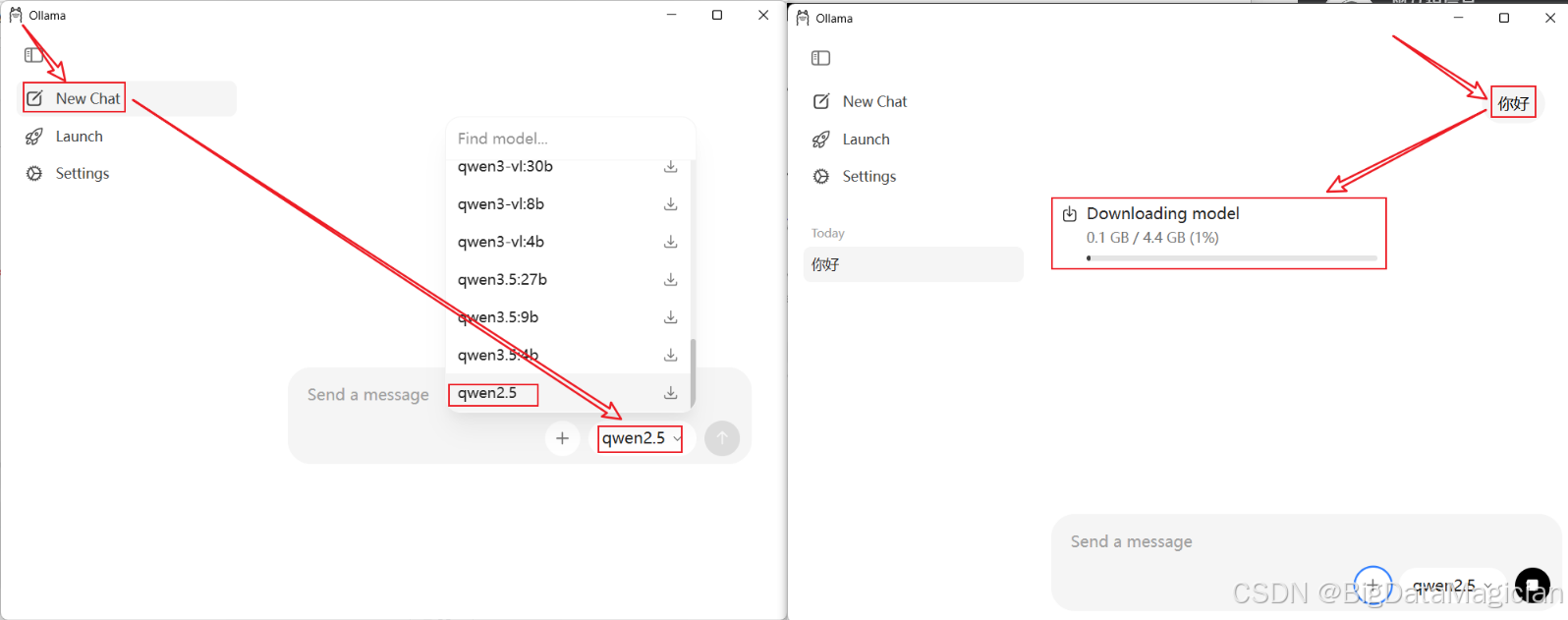This screenshot has width=1568, height=620.
Task: Download qwen3-vl:30b via its download icon
Action: point(671,167)
